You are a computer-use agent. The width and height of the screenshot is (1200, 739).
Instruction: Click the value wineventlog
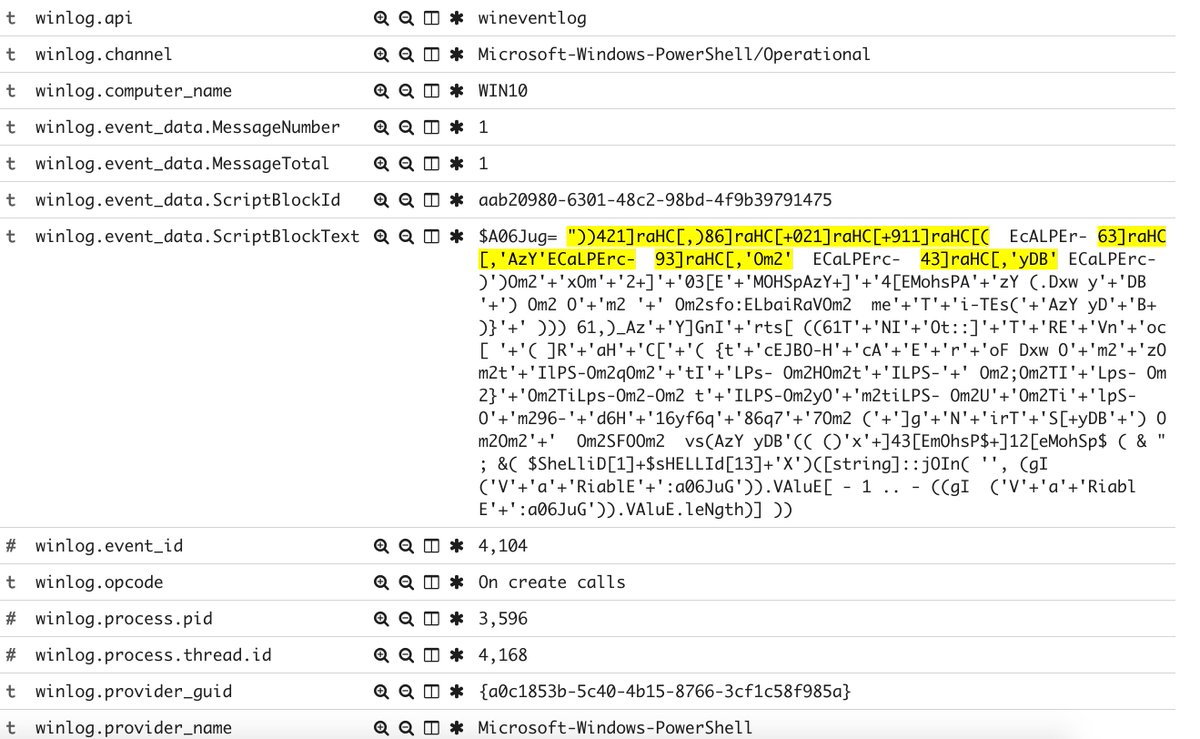533,18
